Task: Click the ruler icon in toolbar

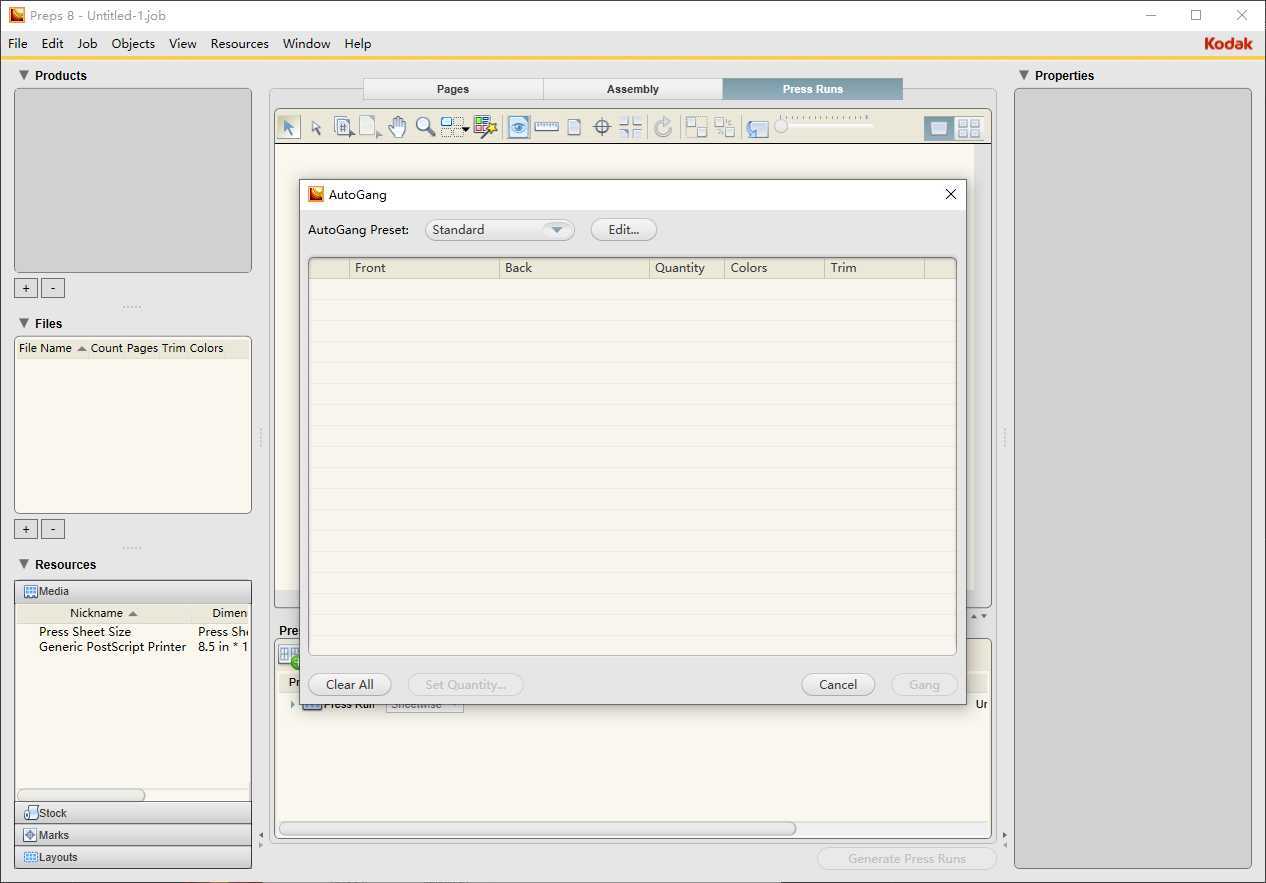Action: pos(546,127)
